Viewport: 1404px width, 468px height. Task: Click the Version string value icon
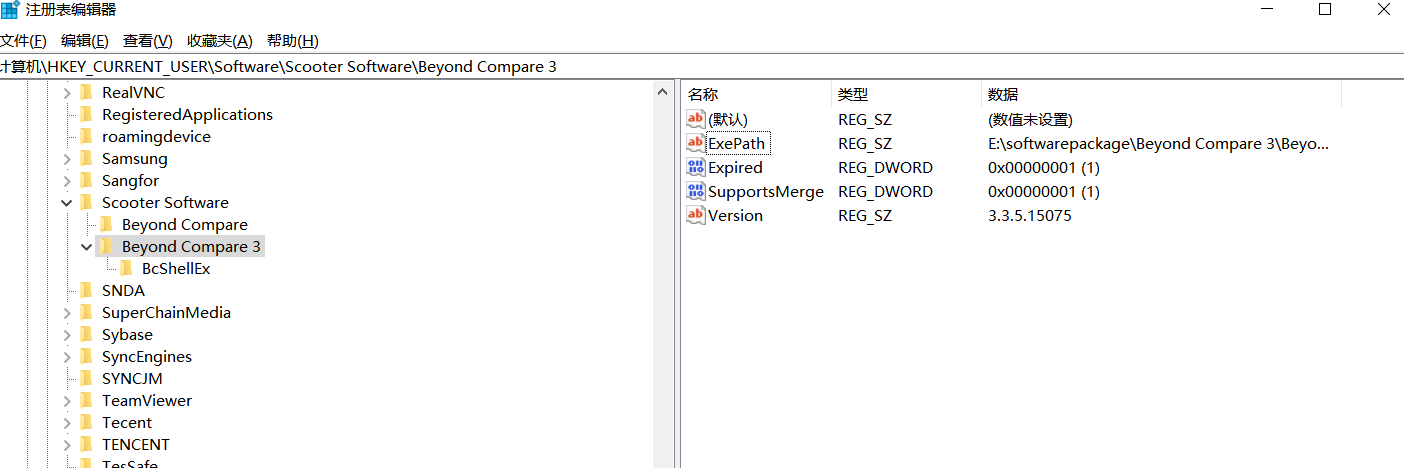(696, 216)
